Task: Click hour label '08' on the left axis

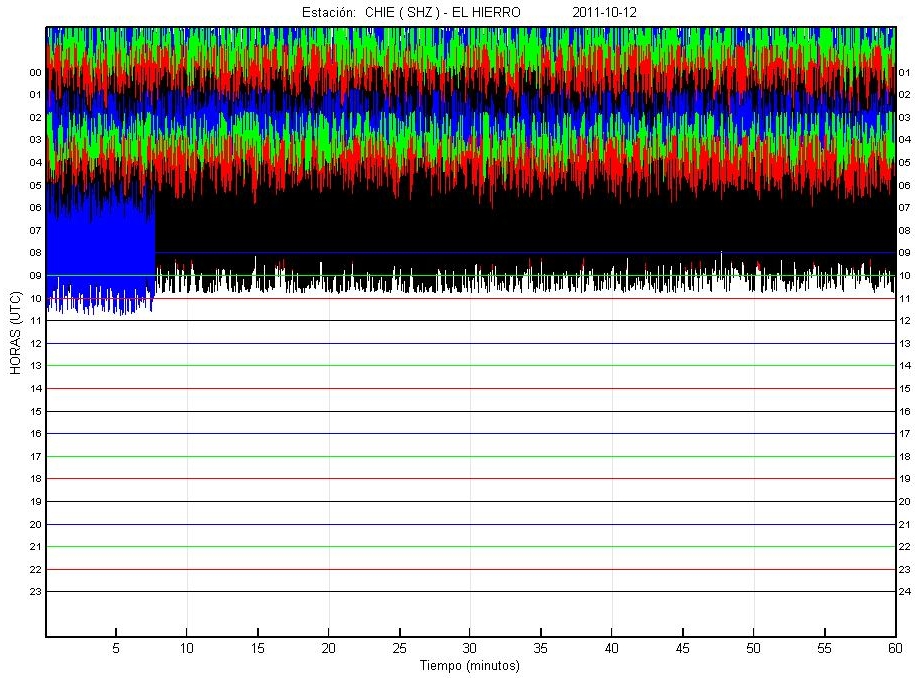Action: [x=36, y=252]
